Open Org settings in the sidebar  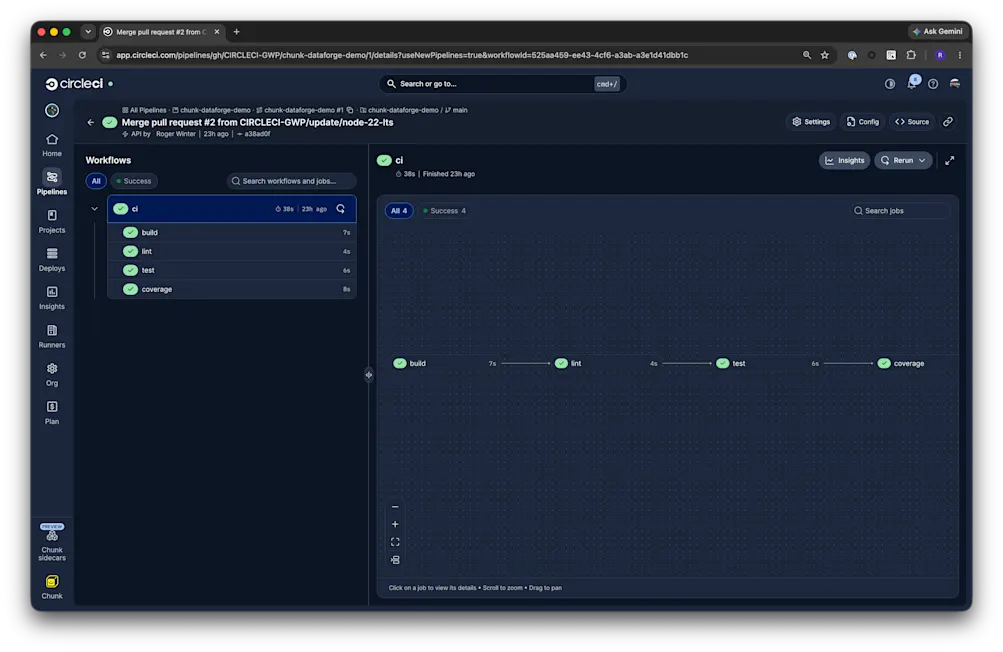[x=52, y=375]
